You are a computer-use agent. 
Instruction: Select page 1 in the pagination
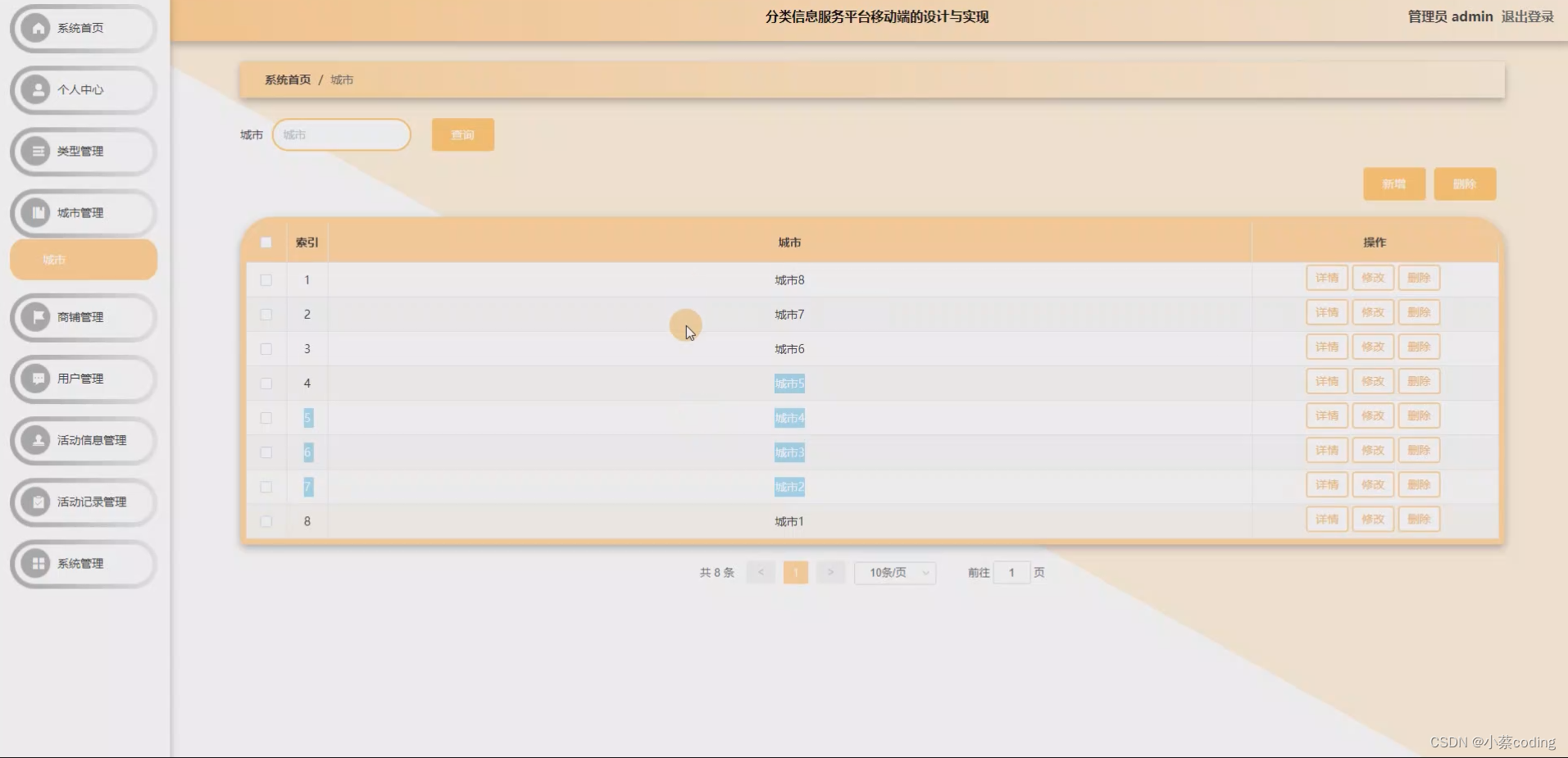796,572
